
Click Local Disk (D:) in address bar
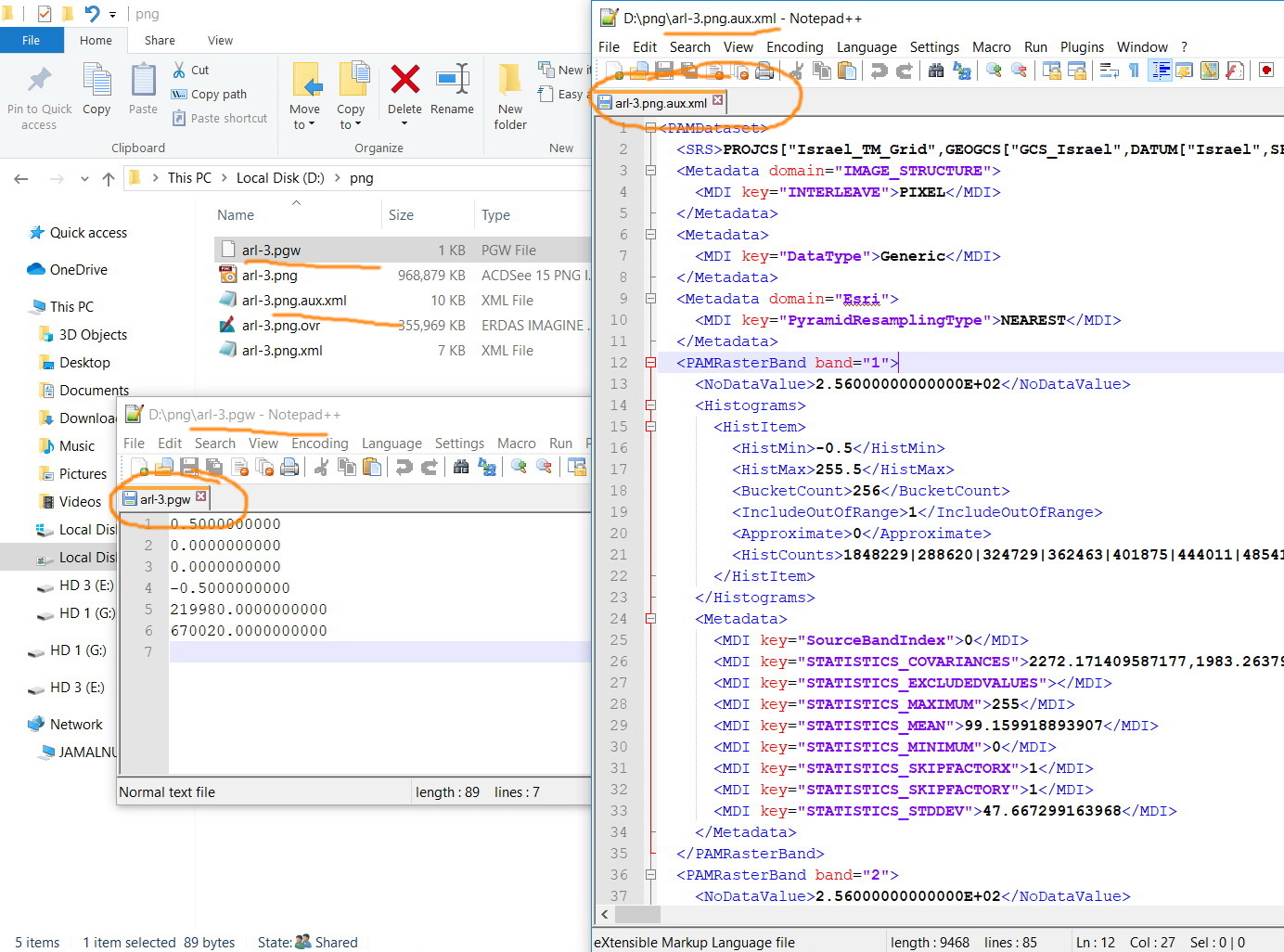(x=280, y=178)
